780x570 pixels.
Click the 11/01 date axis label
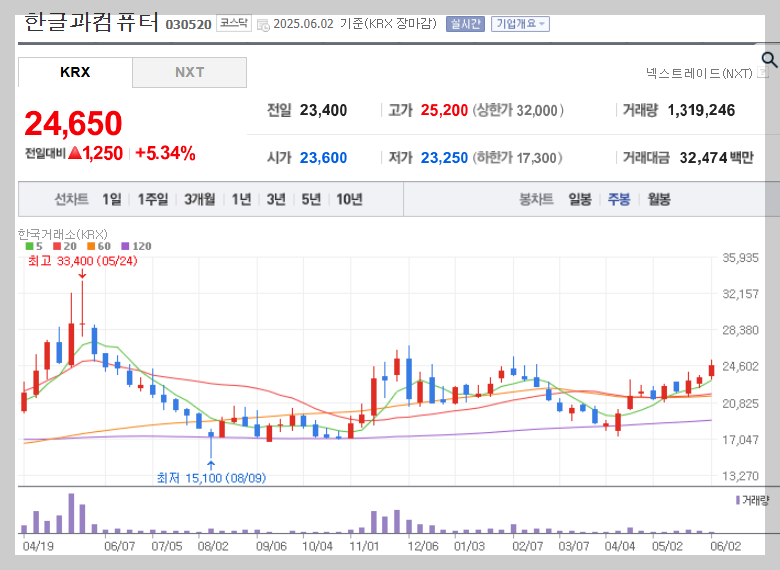(365, 546)
